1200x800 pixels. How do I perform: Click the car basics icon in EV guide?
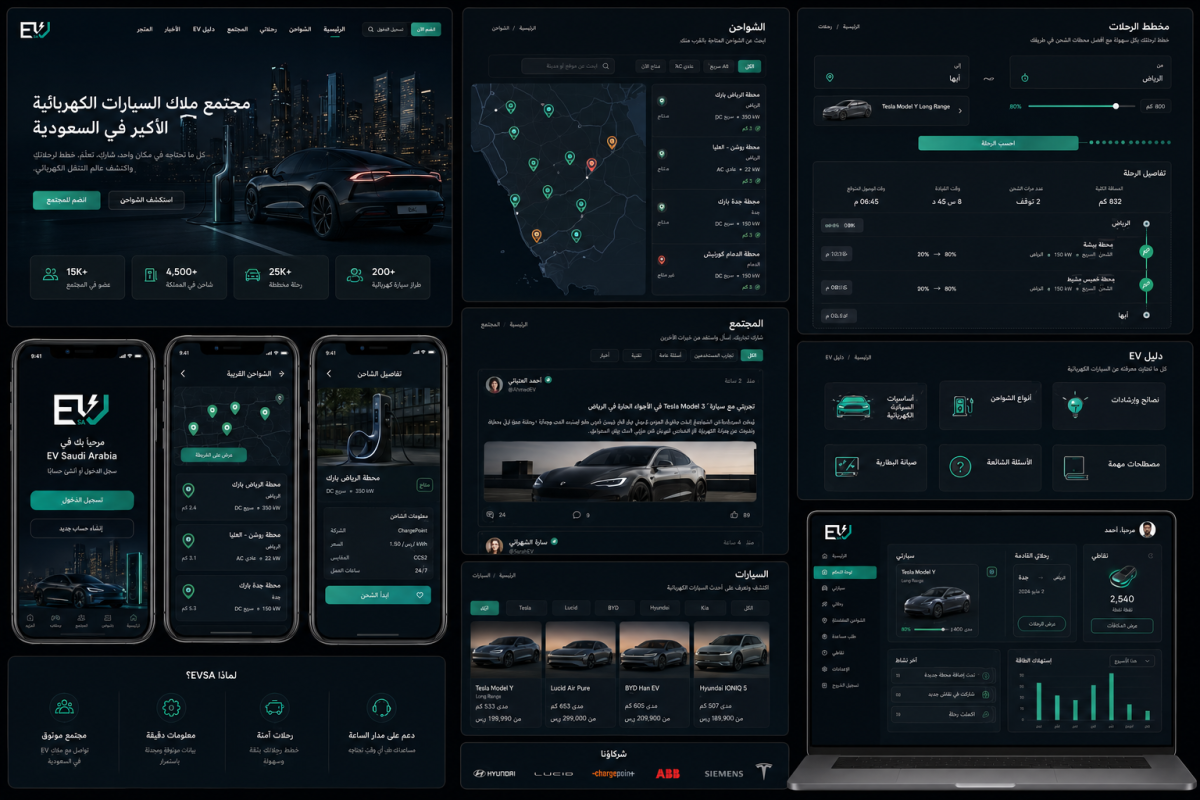click(x=851, y=406)
